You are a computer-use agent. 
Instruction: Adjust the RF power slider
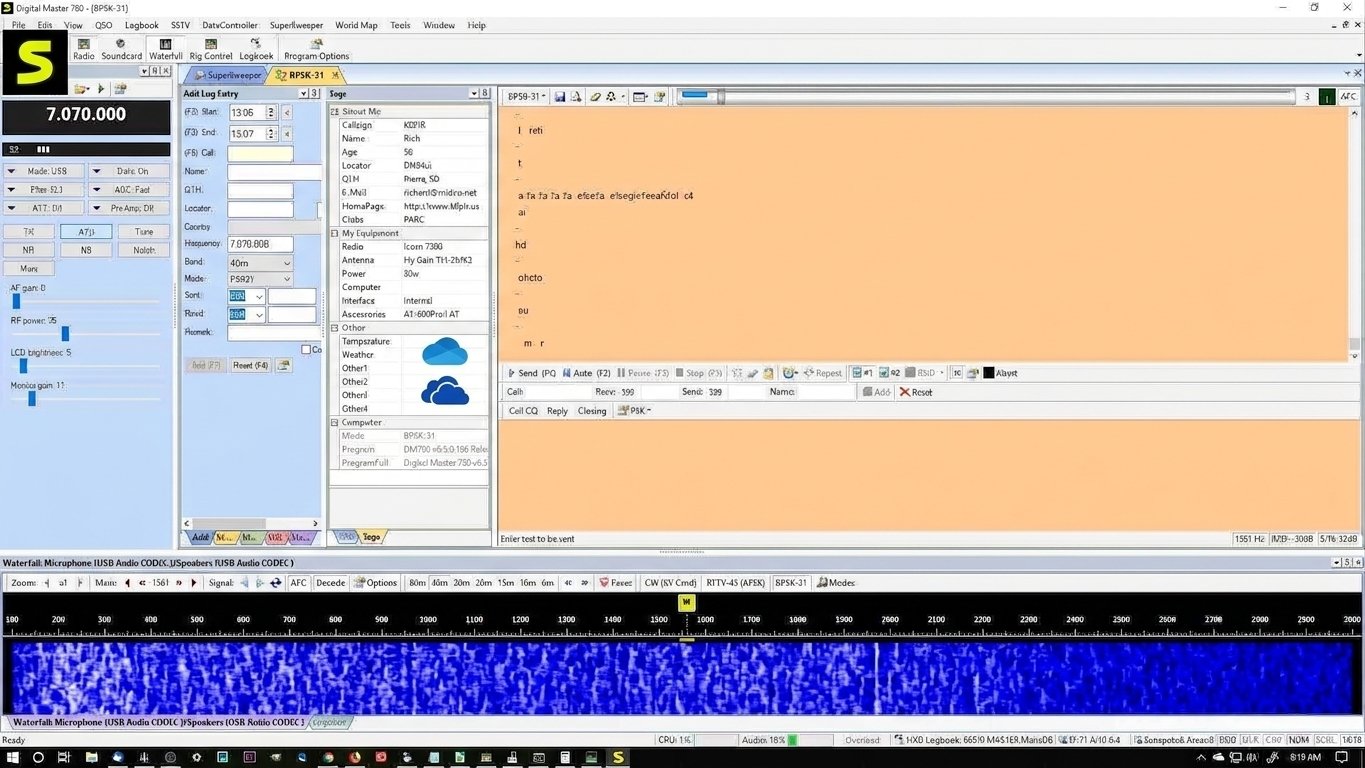coord(65,334)
